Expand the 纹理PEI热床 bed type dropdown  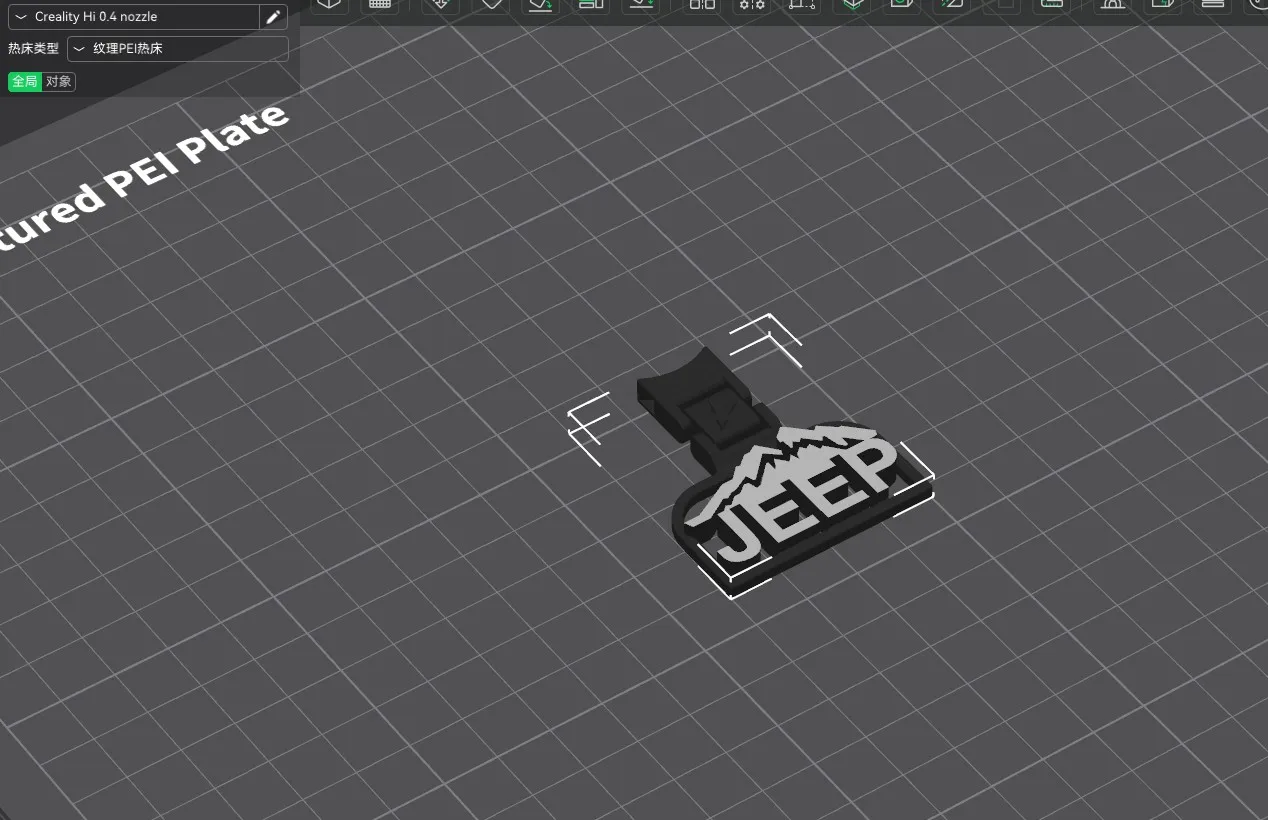(178, 49)
